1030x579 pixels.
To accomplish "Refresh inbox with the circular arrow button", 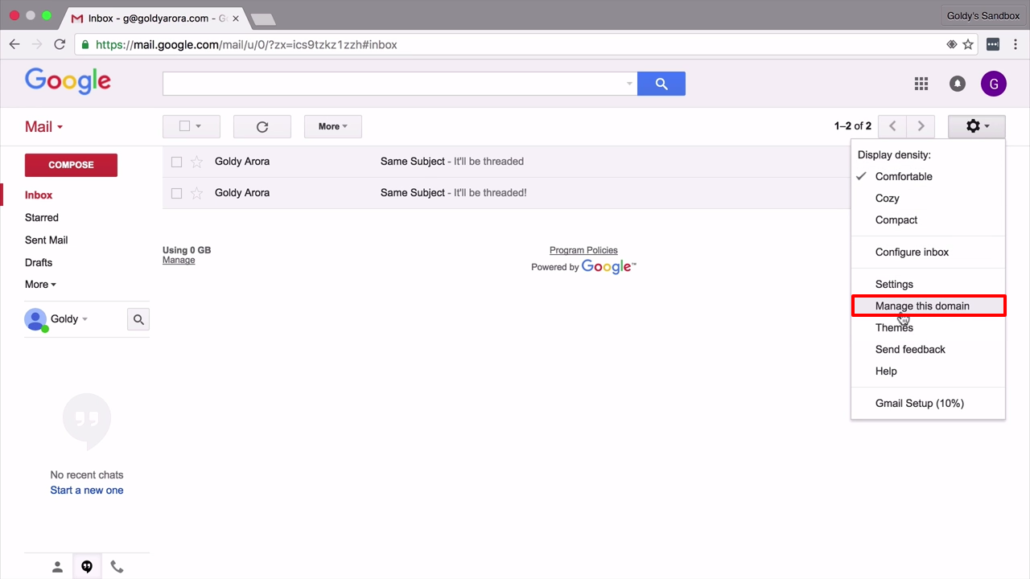I will pyautogui.click(x=262, y=126).
